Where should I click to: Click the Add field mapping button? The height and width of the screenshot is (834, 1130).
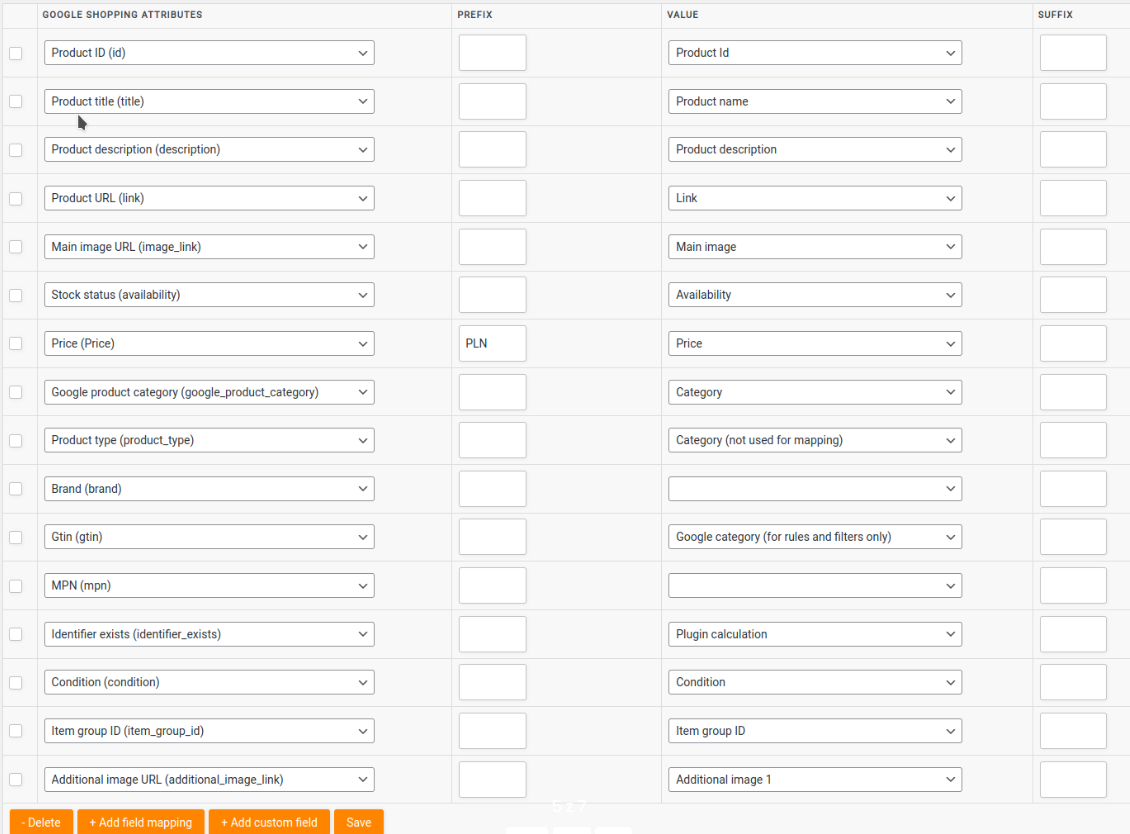coord(141,822)
